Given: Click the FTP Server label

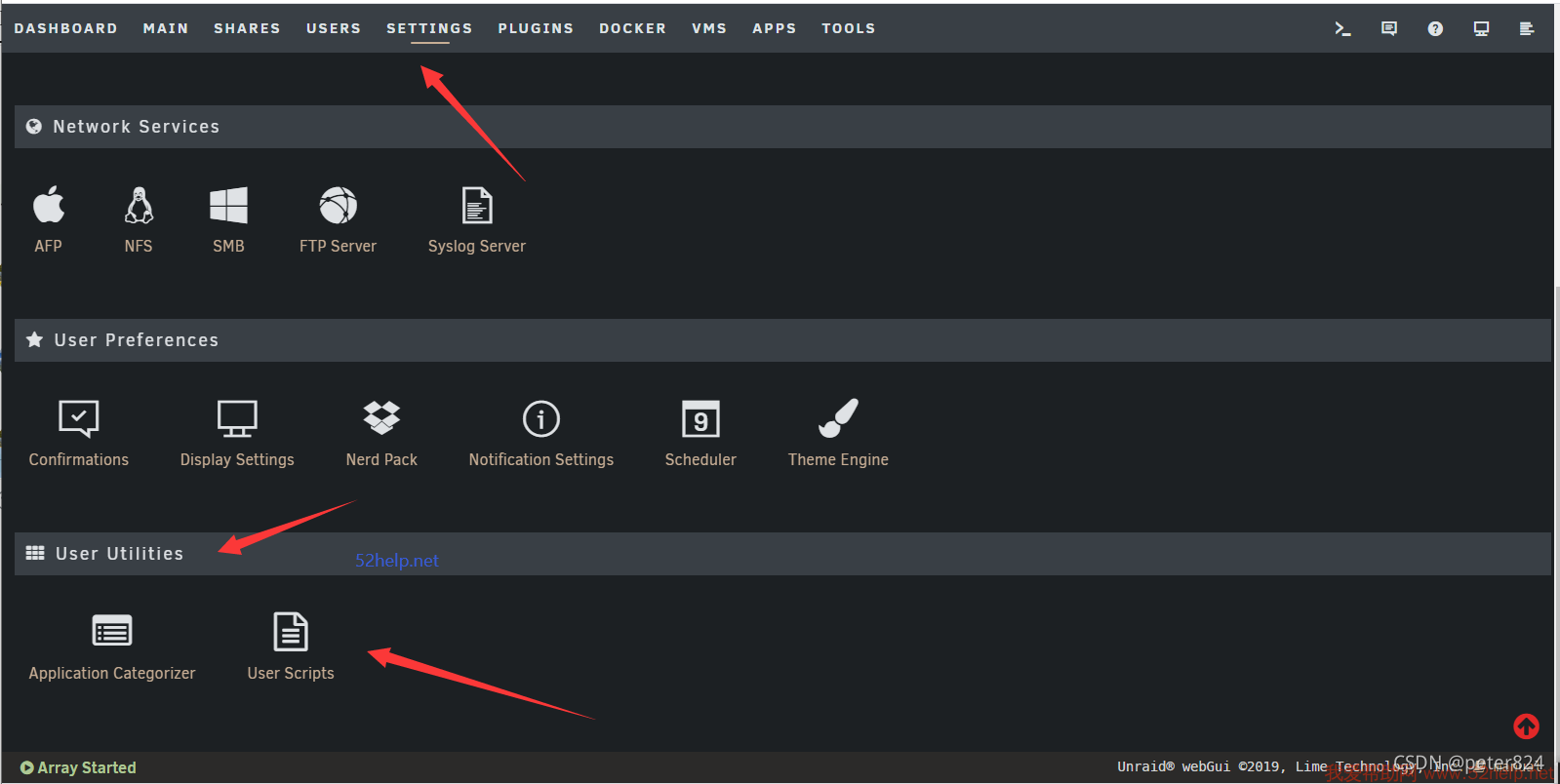Looking at the screenshot, I should (338, 246).
